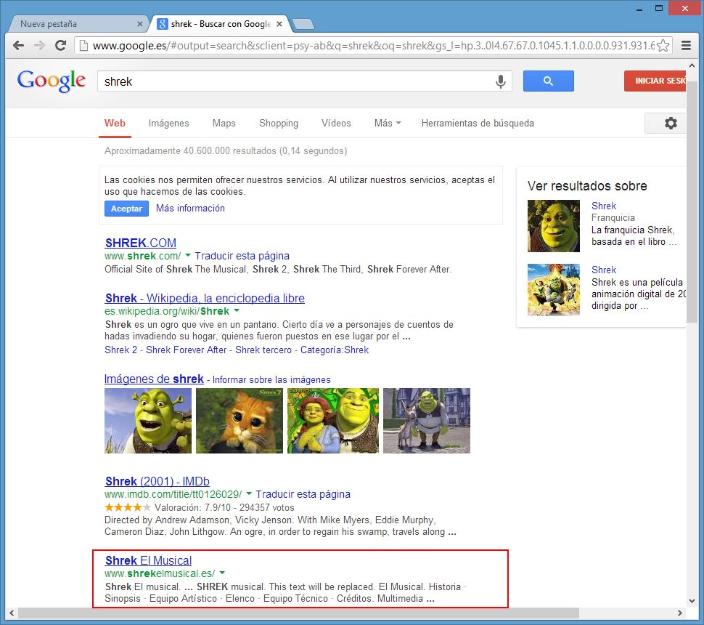Close the 'Nueva pestaña' tab

click(140, 24)
